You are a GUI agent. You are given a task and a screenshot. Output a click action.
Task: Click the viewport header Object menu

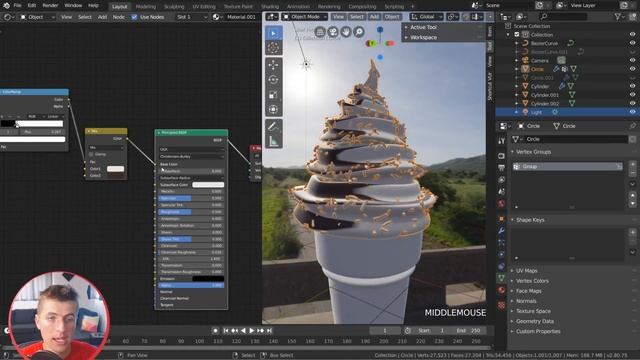tap(392, 17)
